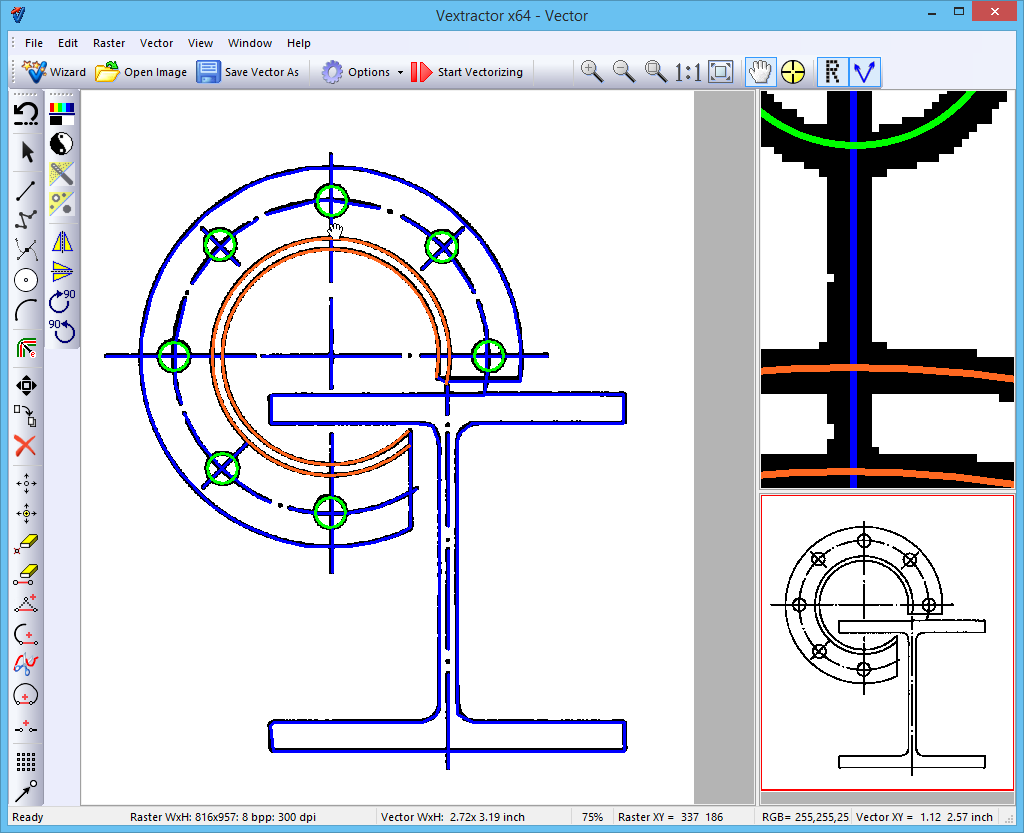Enable the pan hand tool

click(x=759, y=71)
